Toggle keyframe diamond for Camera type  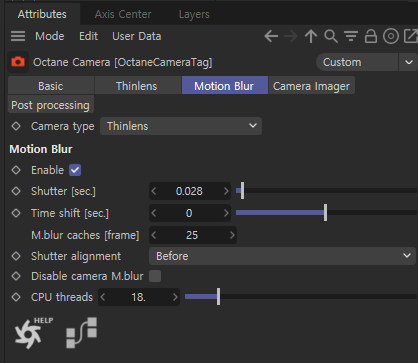(16, 126)
